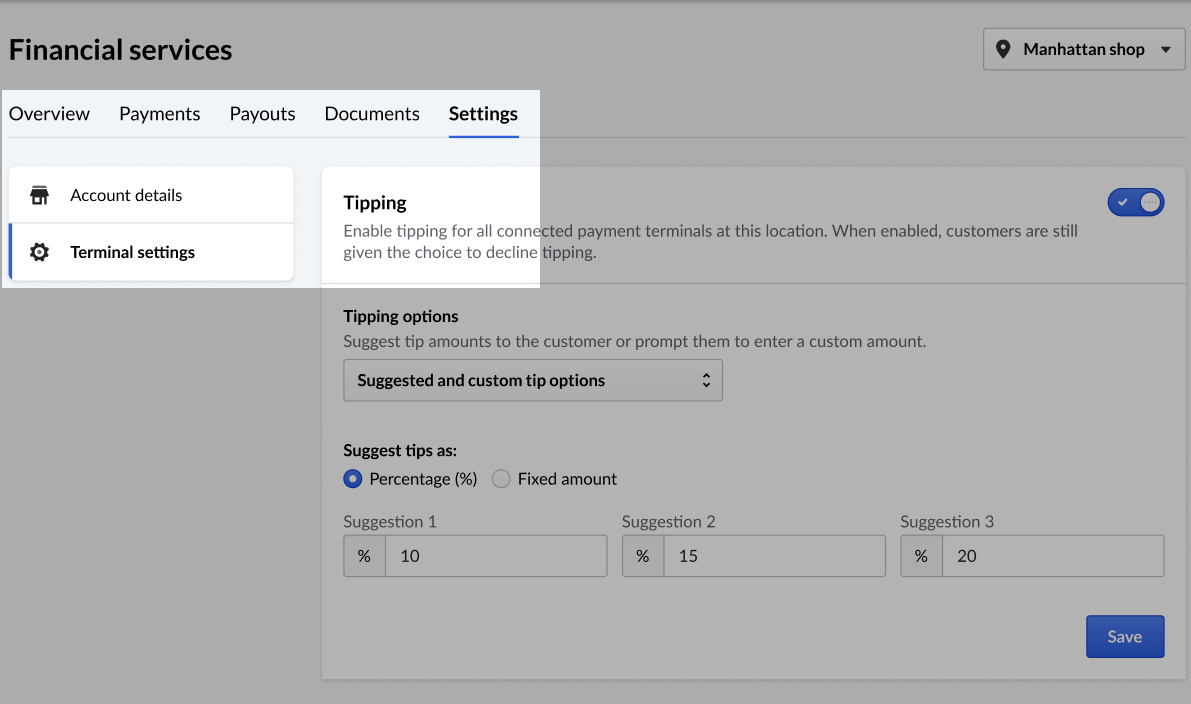Choose the Fixed amount radio option
1191x704 pixels.
(501, 479)
